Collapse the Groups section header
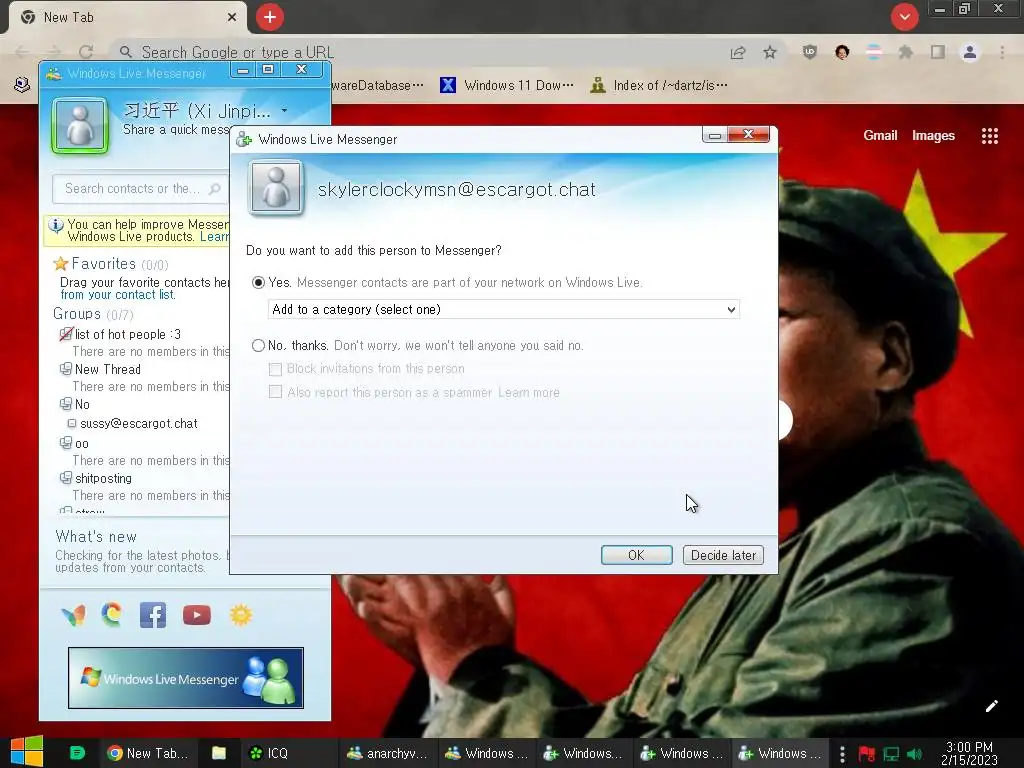The image size is (1024, 768). click(x=93, y=314)
